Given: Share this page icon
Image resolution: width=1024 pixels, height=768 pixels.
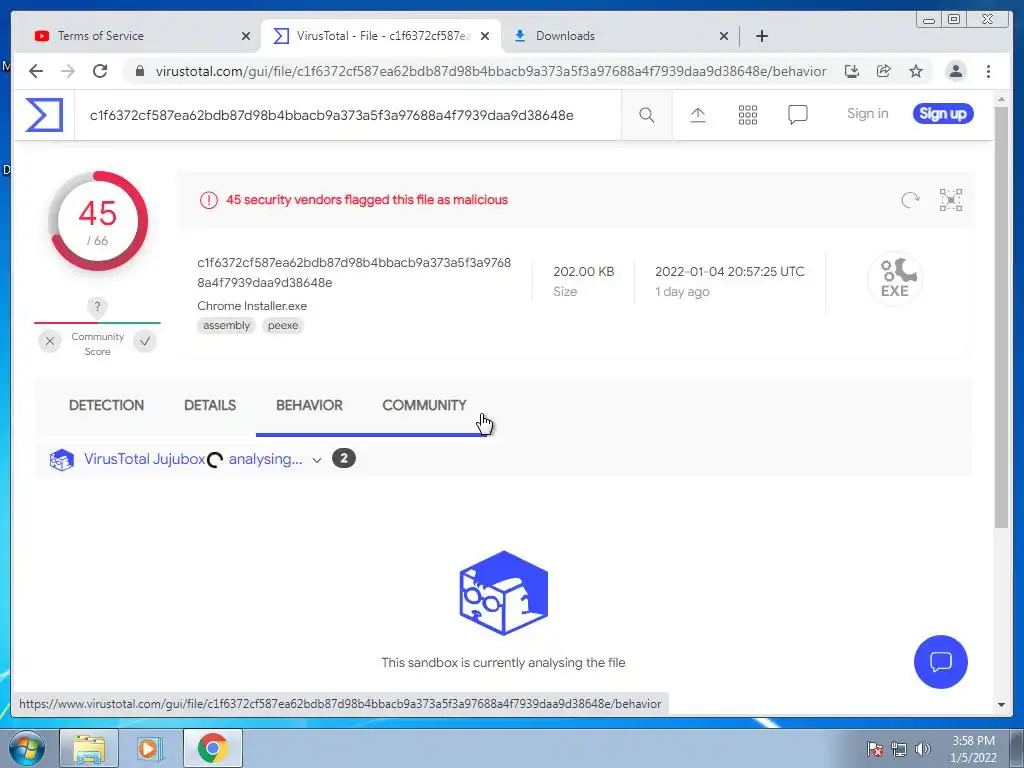Looking at the screenshot, I should (x=884, y=71).
